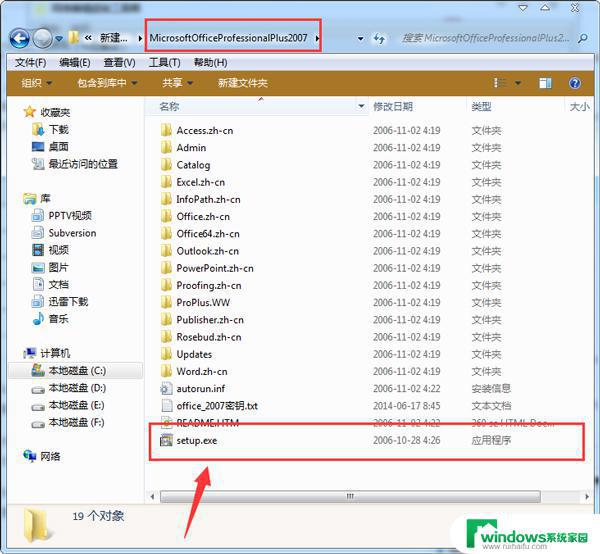Viewport: 600px width, 554px height.
Task: Open the 共享 dropdown
Action: pos(177,83)
